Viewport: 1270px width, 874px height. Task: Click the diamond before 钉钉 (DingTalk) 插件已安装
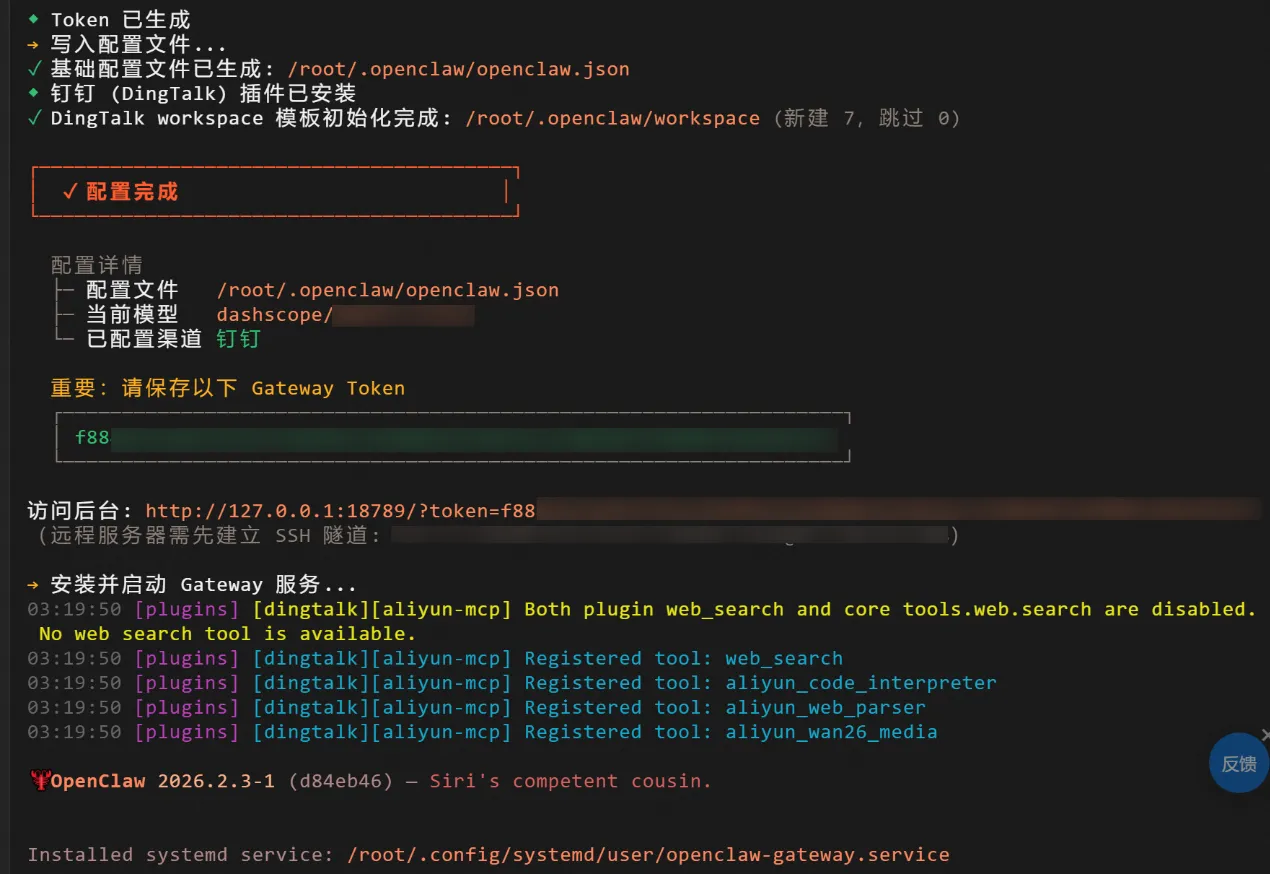pos(34,93)
